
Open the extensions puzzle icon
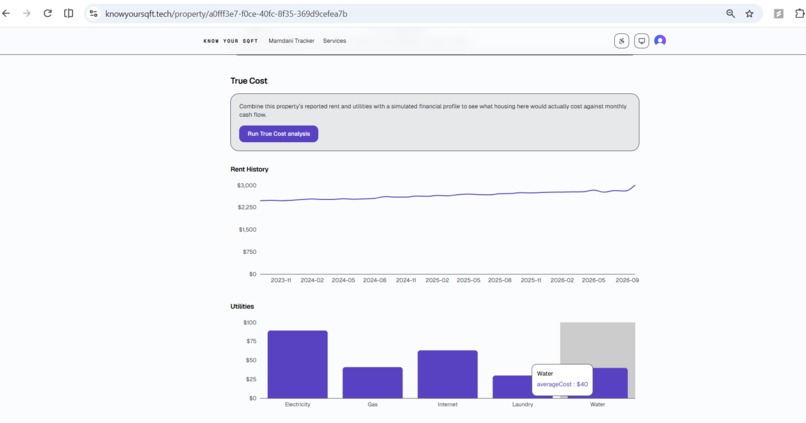(799, 14)
